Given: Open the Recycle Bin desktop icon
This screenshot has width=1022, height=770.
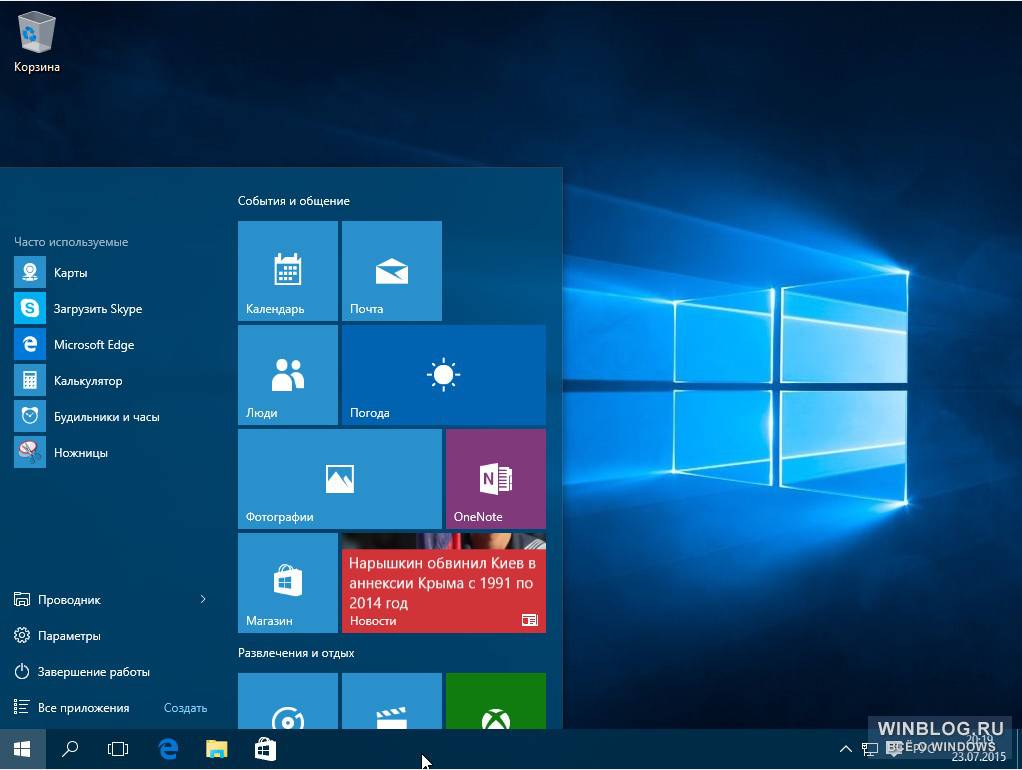Looking at the screenshot, I should tap(36, 42).
